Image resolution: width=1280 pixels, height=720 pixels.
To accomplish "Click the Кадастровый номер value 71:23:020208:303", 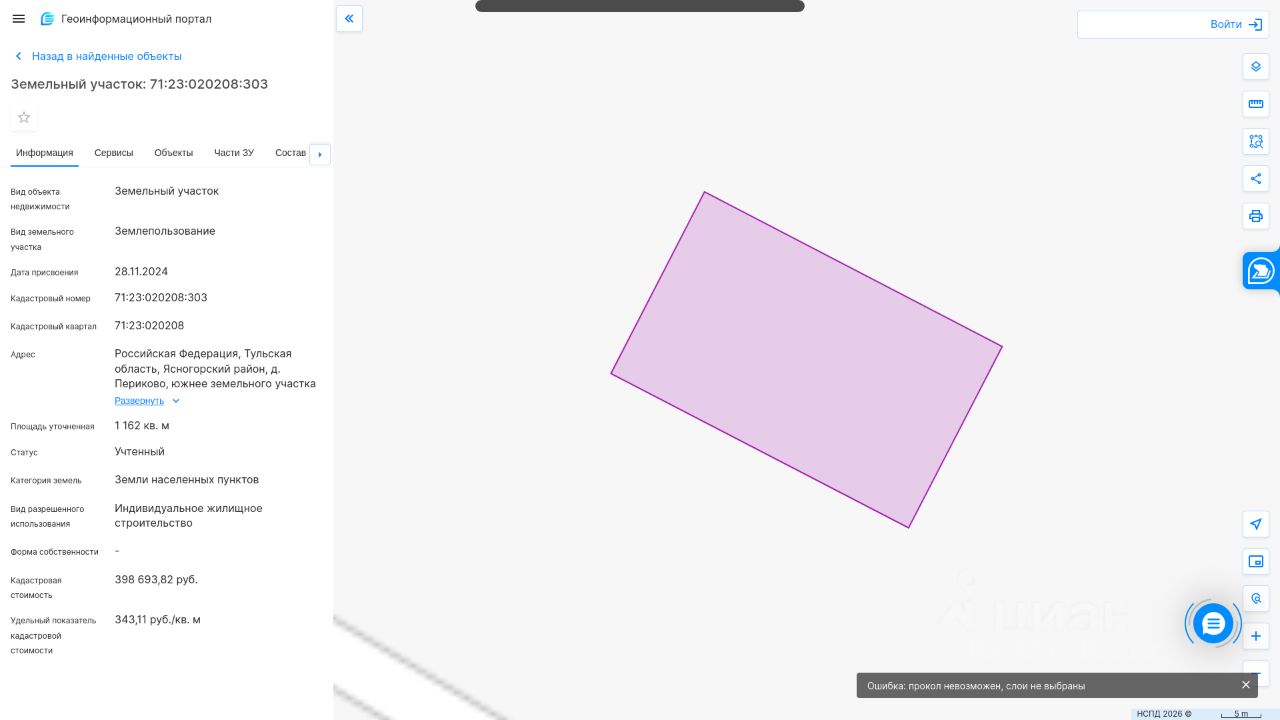I will 161,298.
